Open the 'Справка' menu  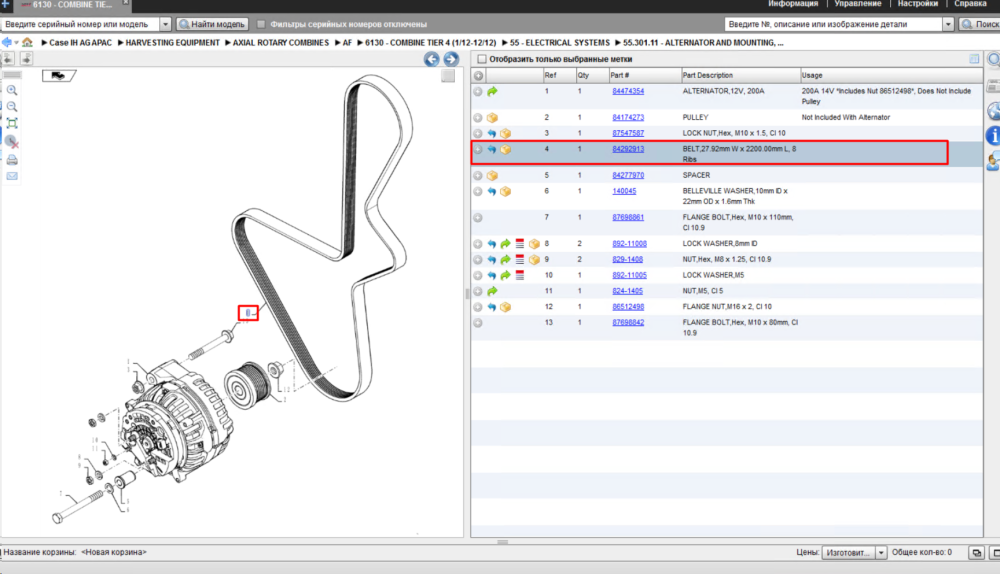coord(970,4)
